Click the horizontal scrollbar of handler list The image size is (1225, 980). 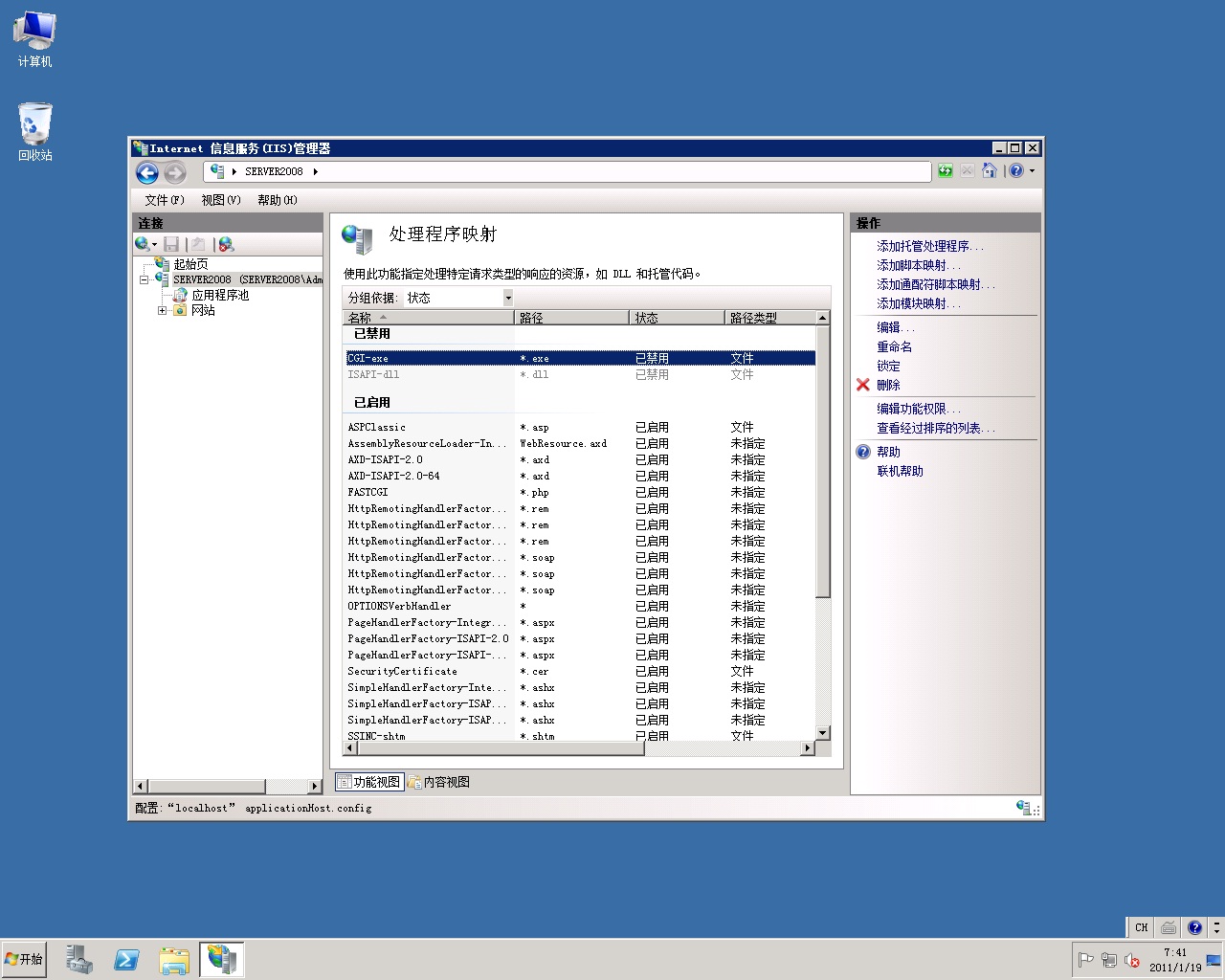tap(501, 748)
